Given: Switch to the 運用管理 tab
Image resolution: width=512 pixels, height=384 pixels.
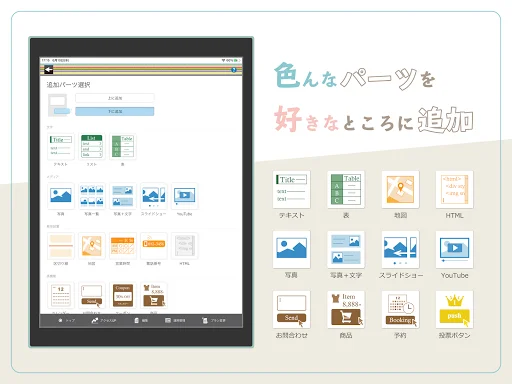Looking at the screenshot, I should pos(175,320).
